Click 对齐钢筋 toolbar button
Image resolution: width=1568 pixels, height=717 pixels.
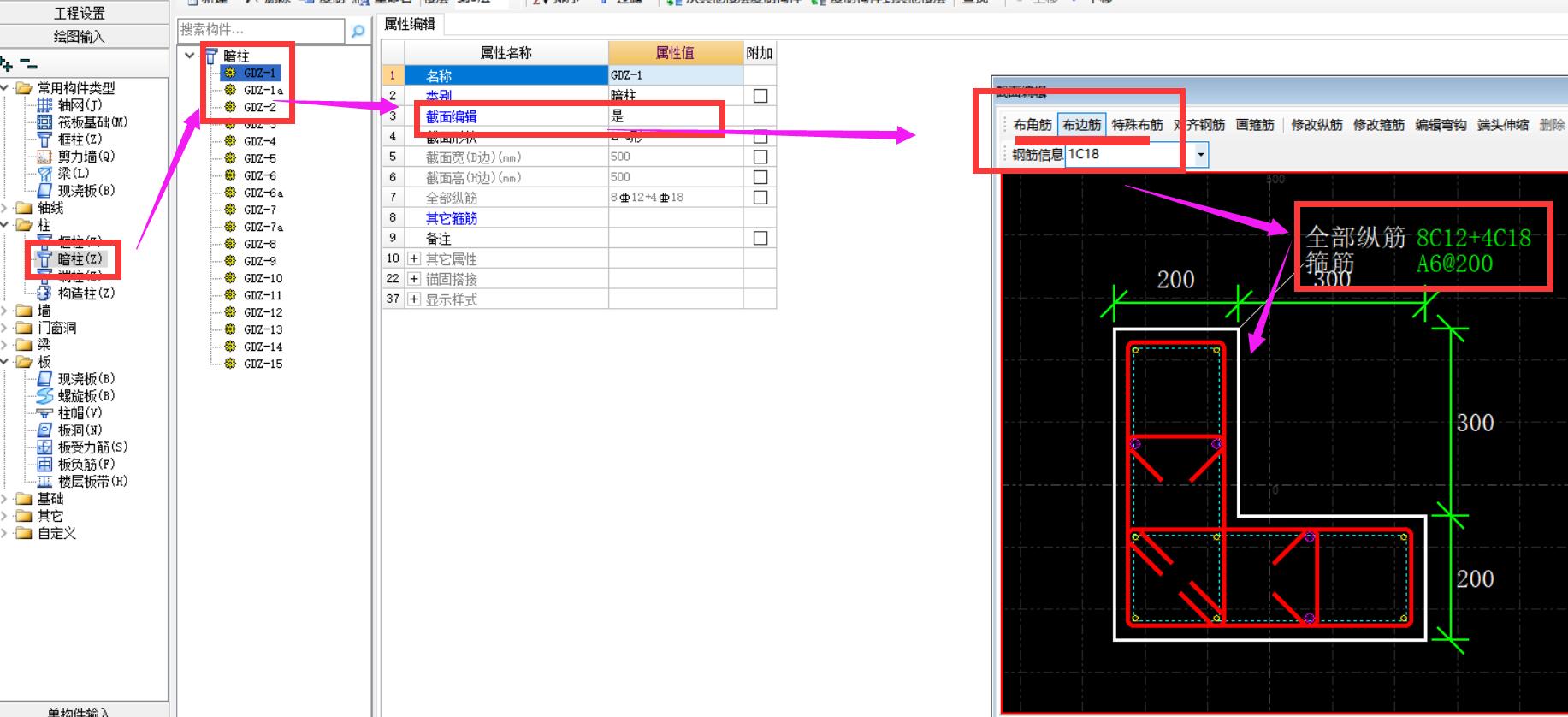(x=1200, y=125)
